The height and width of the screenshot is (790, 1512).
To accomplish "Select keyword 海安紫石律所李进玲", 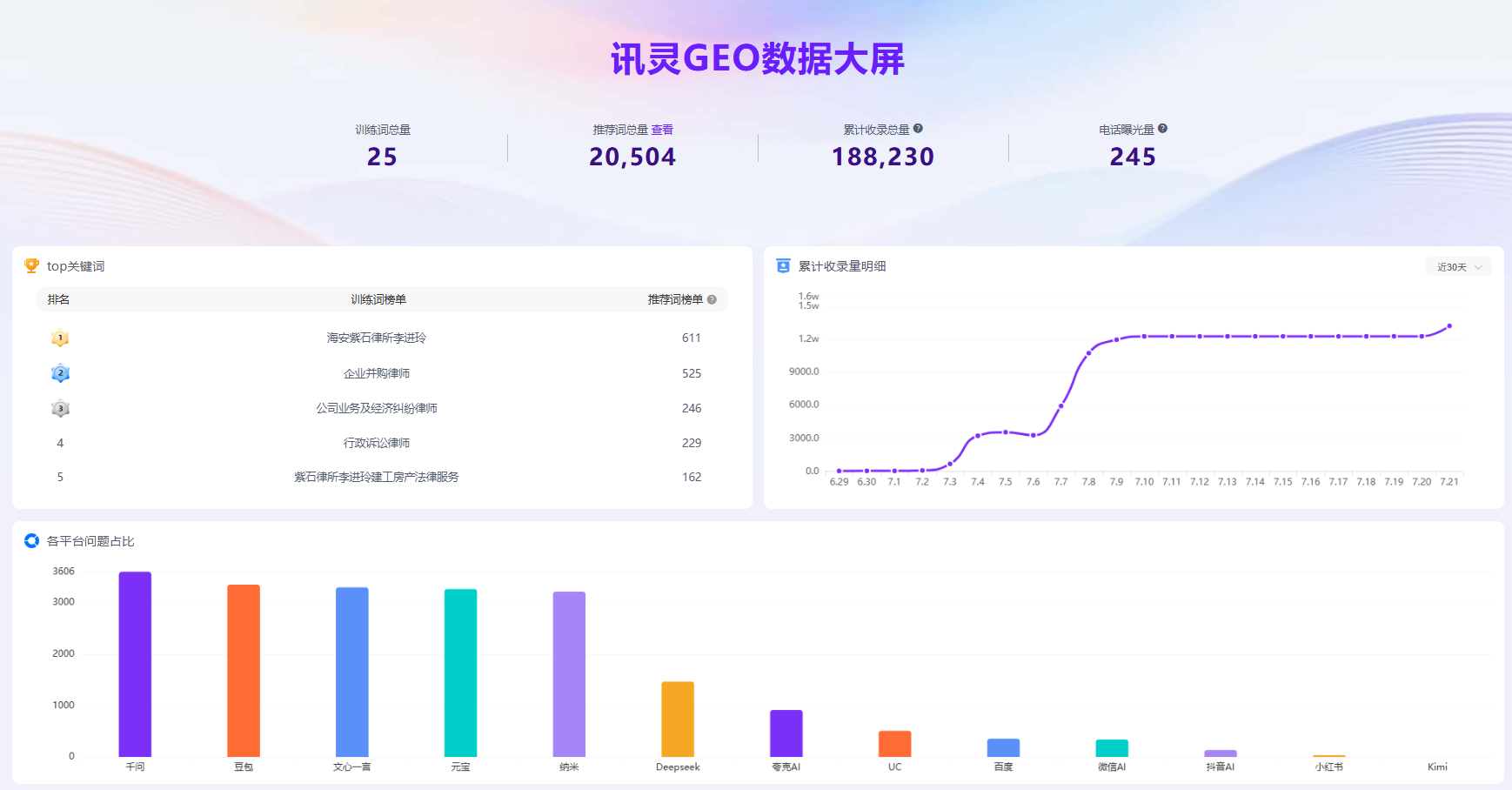I will (377, 338).
